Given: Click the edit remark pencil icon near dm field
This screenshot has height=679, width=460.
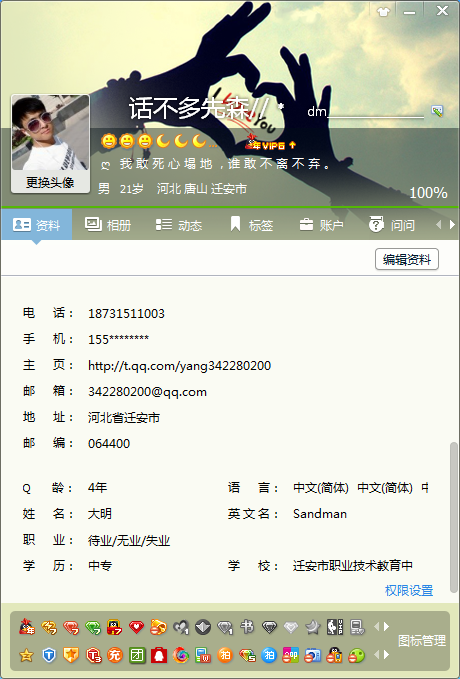Looking at the screenshot, I should [x=437, y=111].
